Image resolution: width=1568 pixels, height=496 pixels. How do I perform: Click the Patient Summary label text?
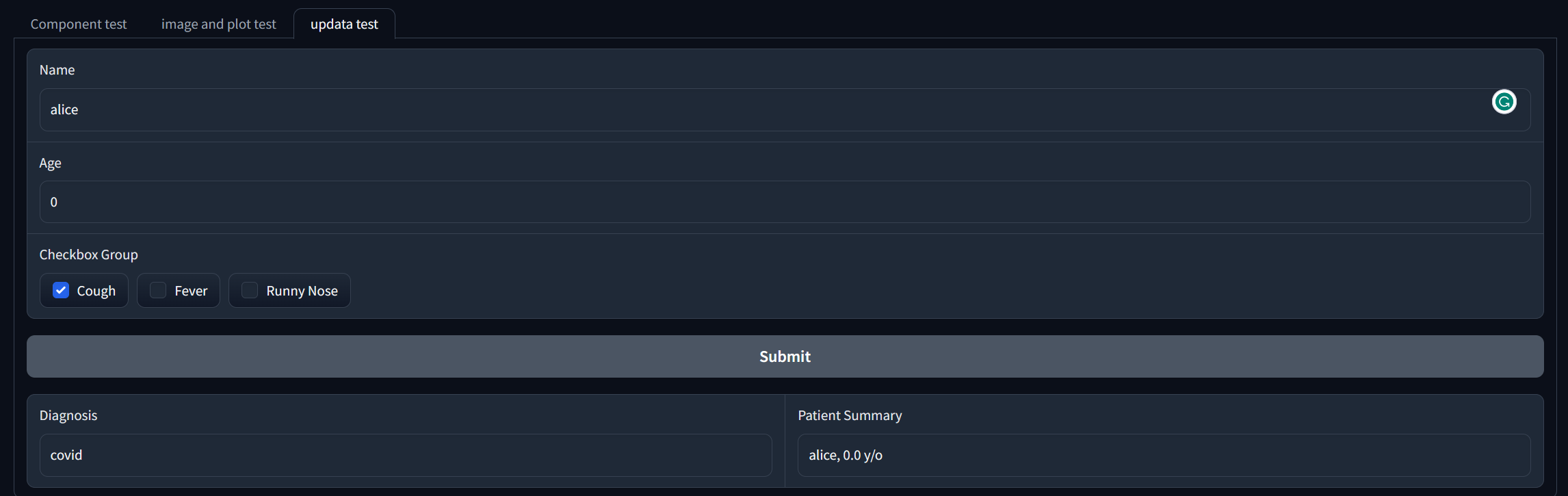point(850,415)
